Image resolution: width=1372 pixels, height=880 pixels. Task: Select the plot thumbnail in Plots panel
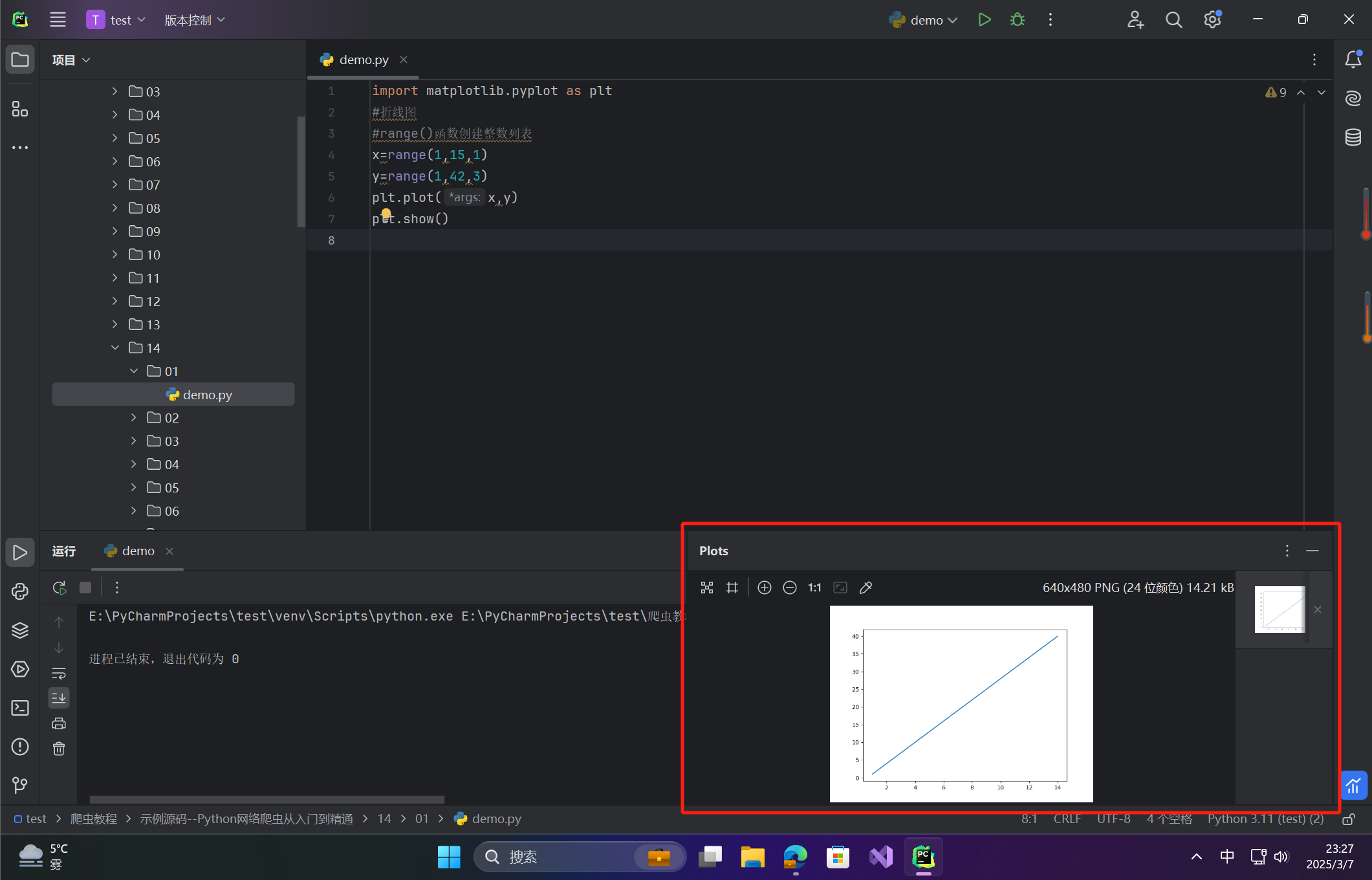1279,610
